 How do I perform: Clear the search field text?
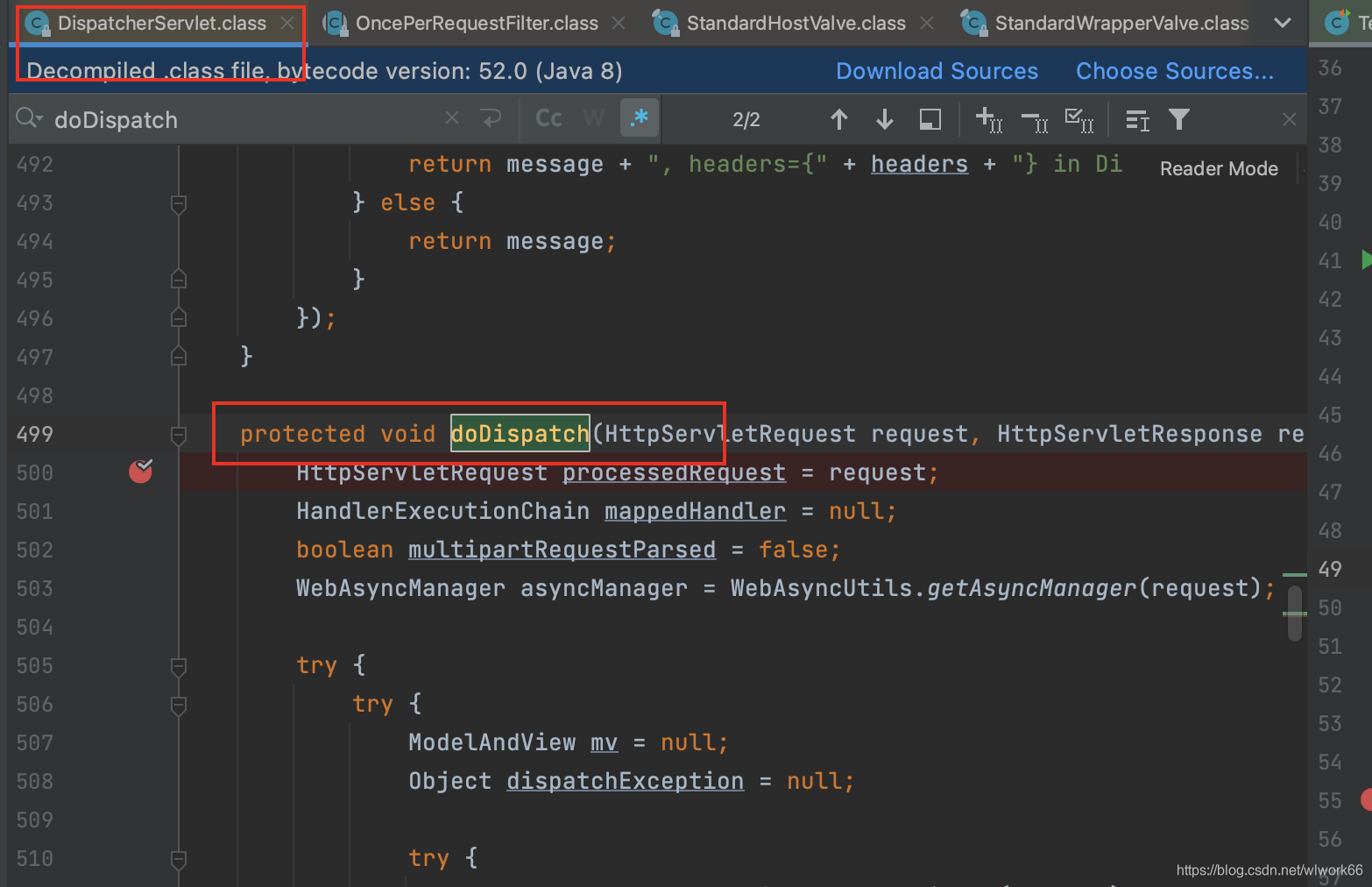(452, 118)
